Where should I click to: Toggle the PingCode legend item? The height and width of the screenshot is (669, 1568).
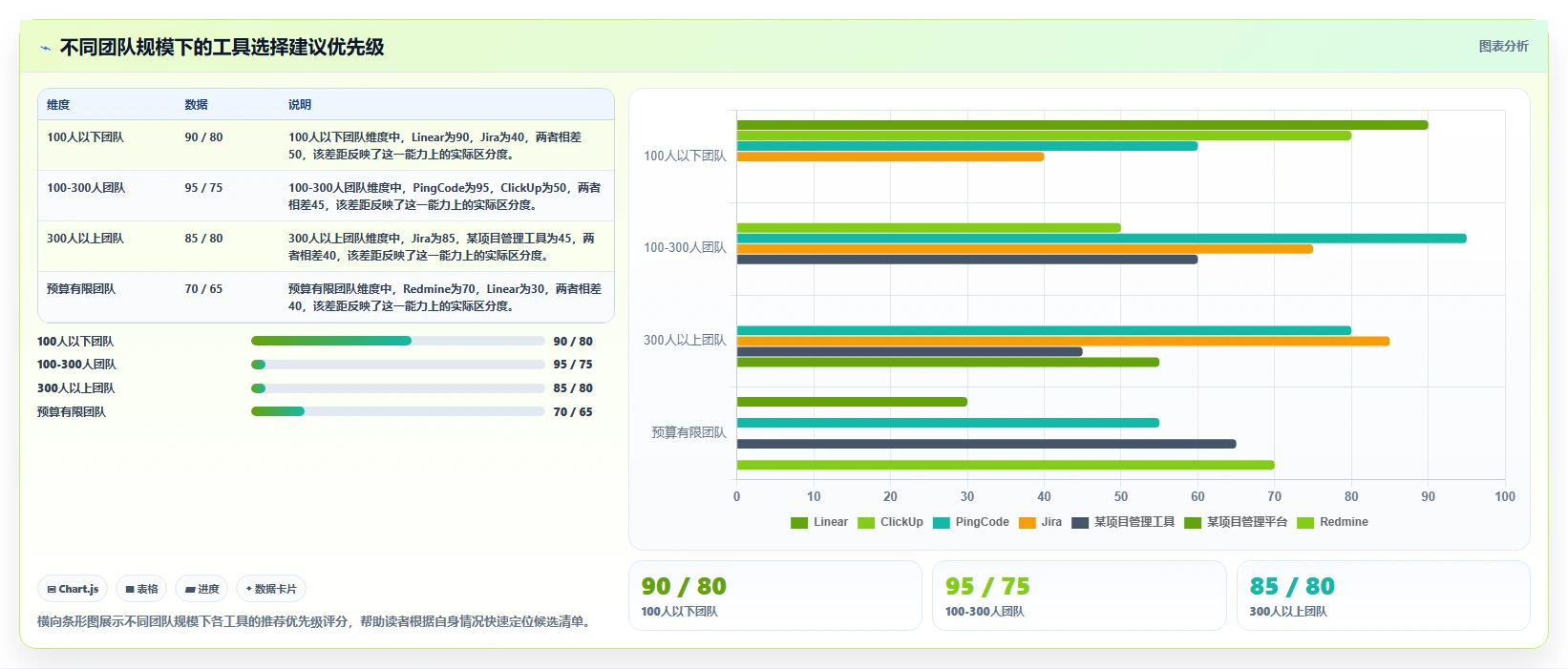971,522
